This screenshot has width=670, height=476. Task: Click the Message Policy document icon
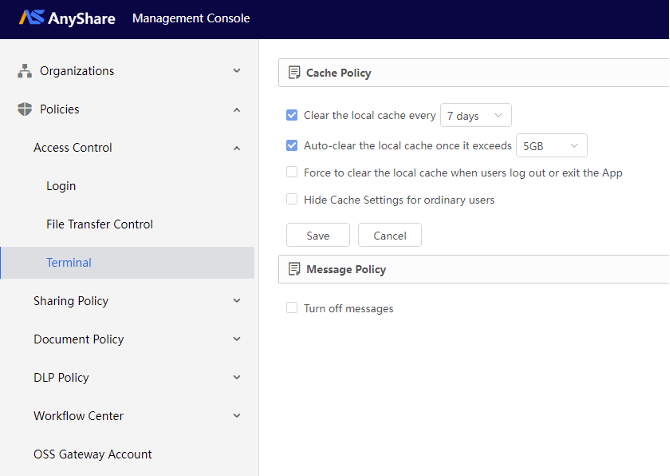(x=294, y=269)
